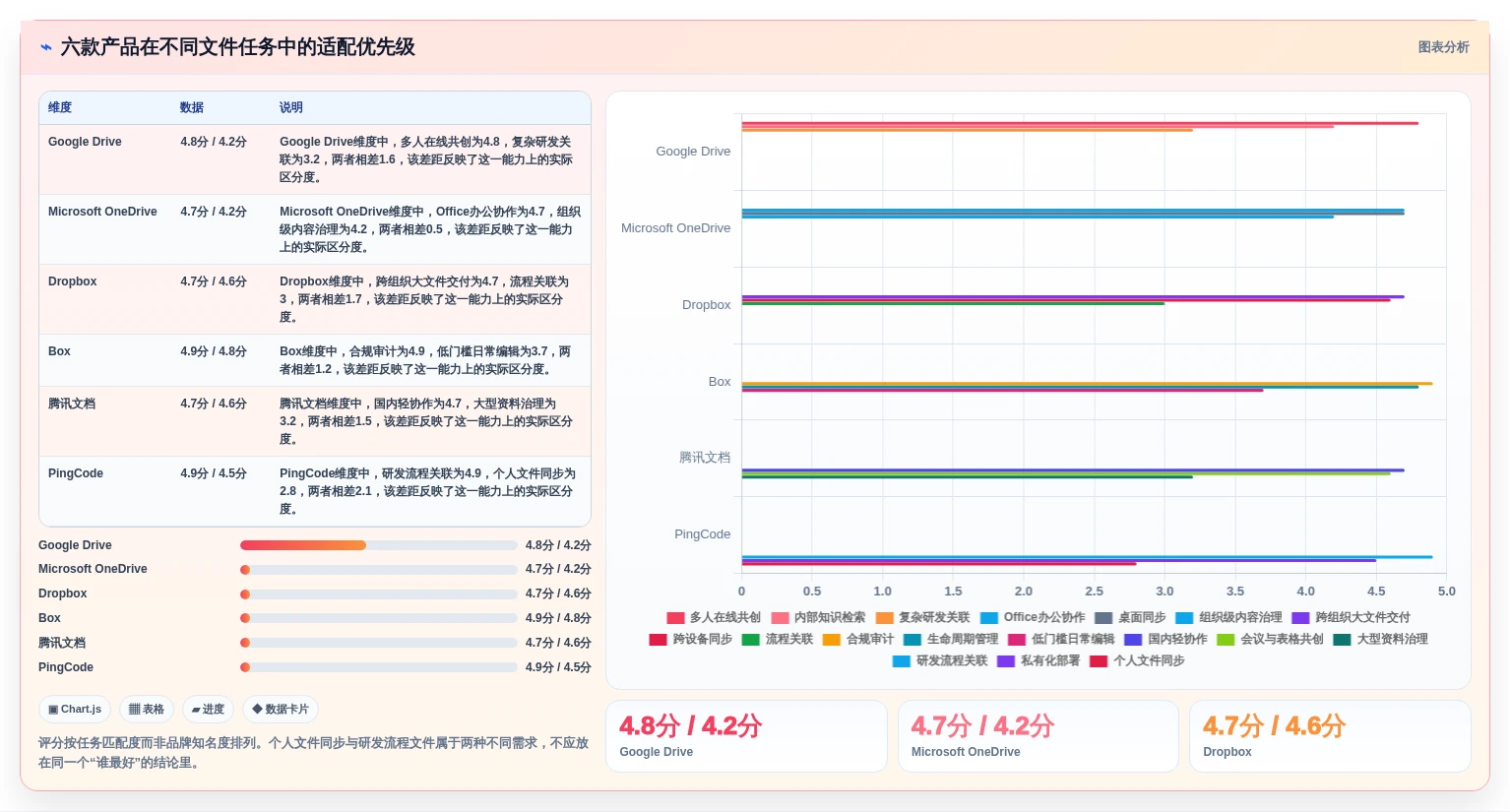Image resolution: width=1510 pixels, height=812 pixels.
Task: Toggle the 合规审计 legend item
Action: [858, 639]
